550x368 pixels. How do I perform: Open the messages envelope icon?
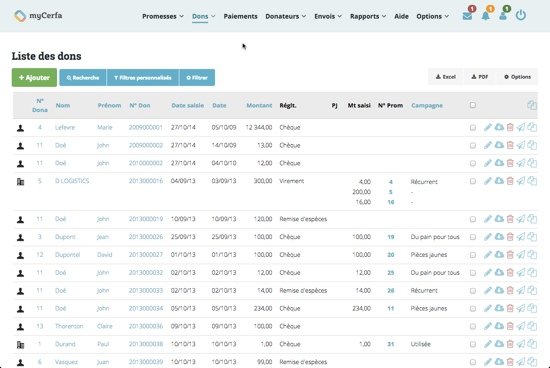[x=467, y=16]
